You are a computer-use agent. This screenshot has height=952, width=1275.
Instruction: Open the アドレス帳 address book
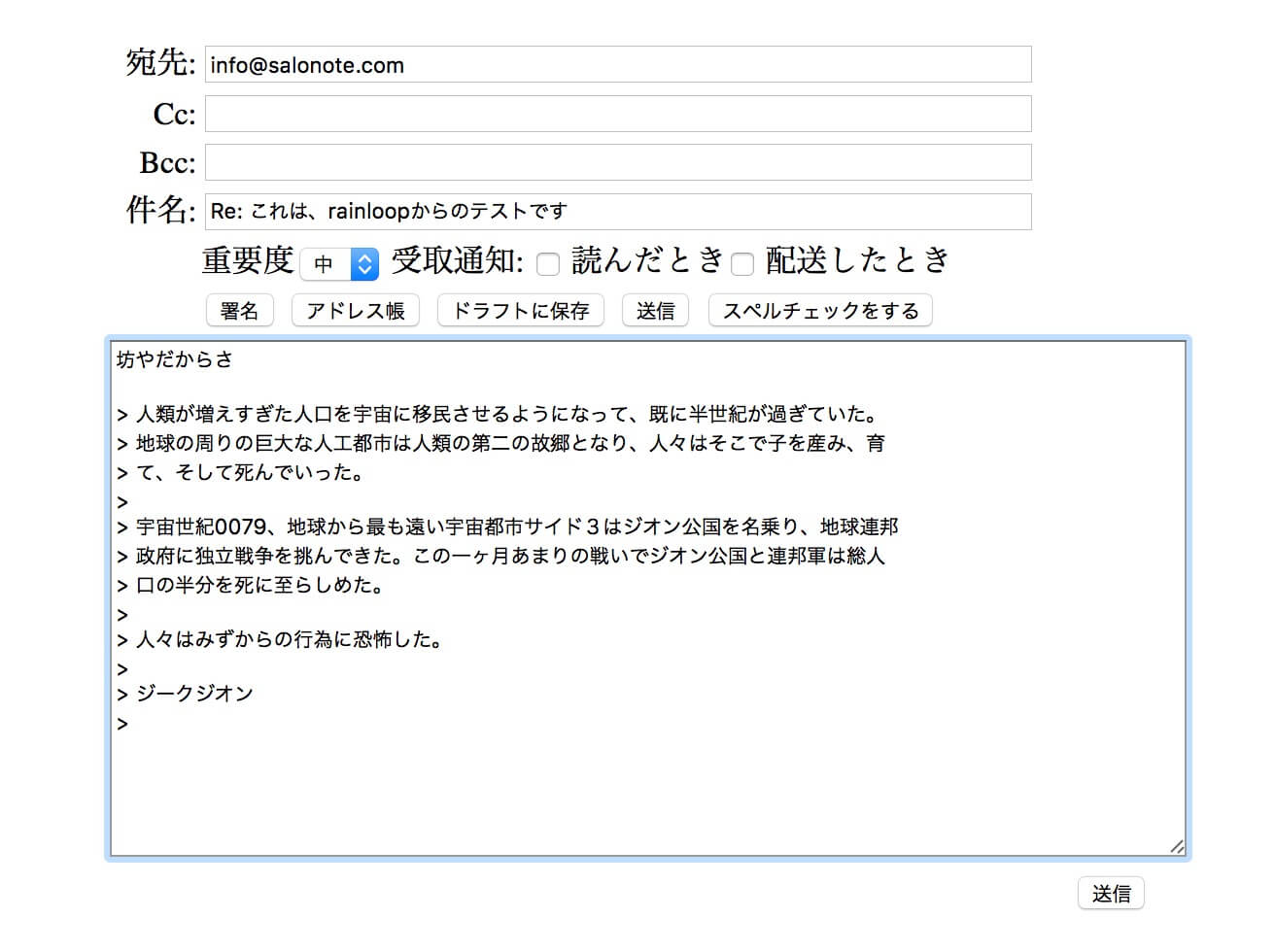click(356, 311)
